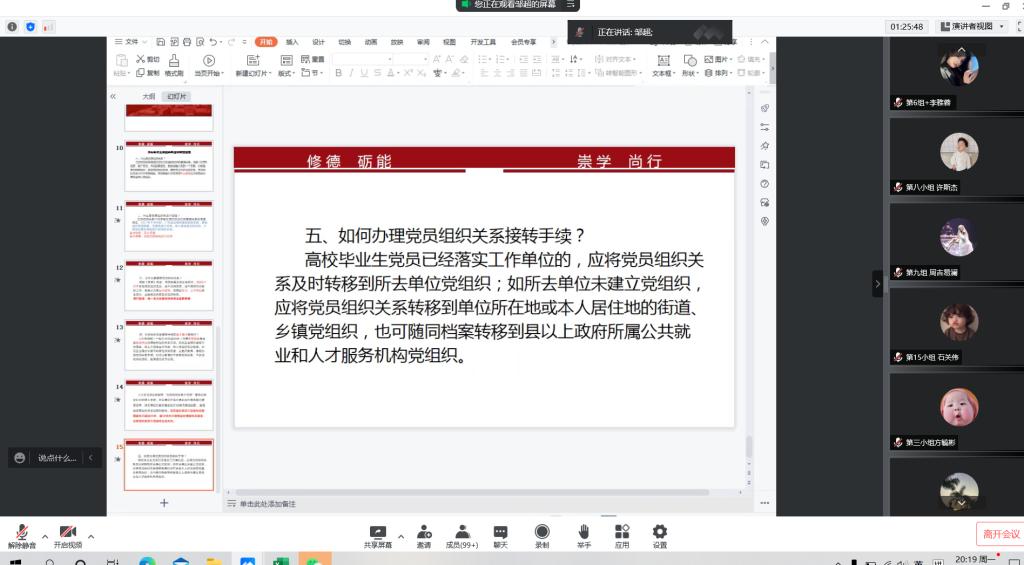1024x565 pixels.
Task: Open the Apps (应用) panel
Action: coord(622,535)
